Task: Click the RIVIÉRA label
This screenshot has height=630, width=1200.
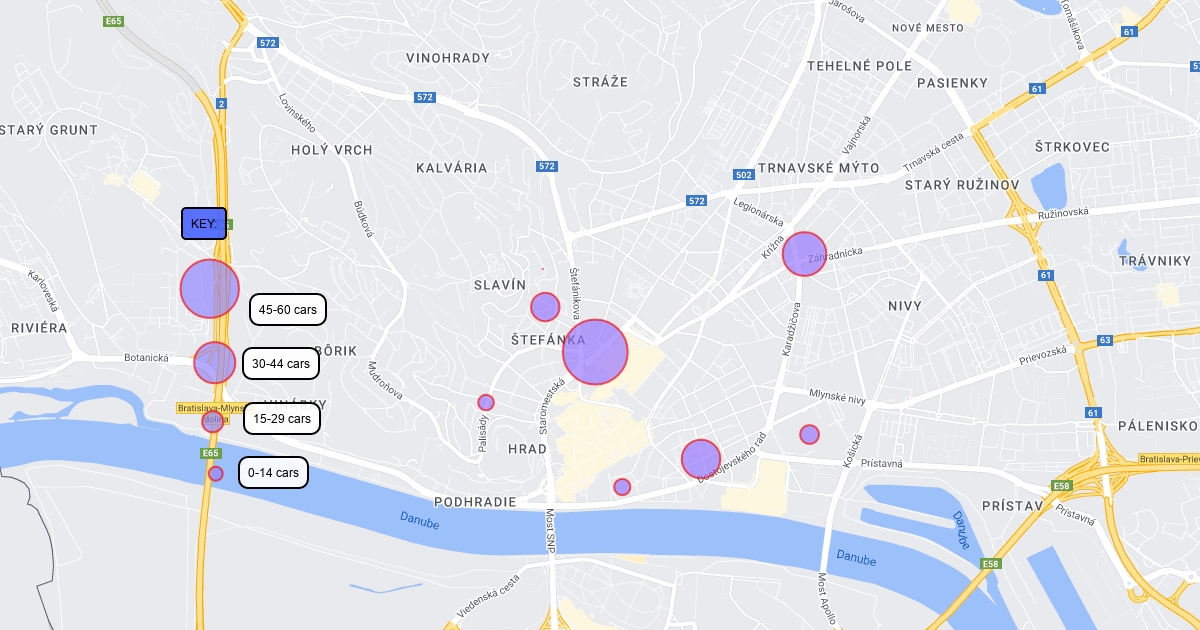Action: [39, 328]
